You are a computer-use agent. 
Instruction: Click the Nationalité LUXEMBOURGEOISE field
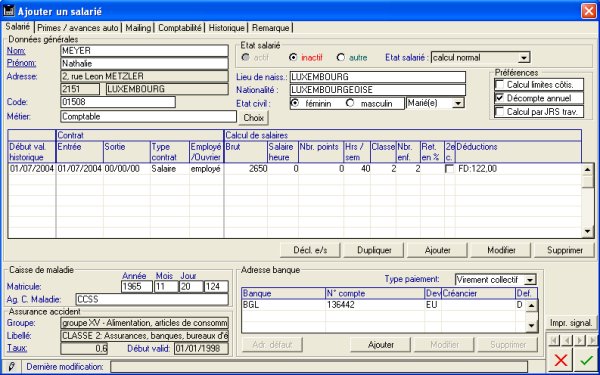(x=378, y=90)
